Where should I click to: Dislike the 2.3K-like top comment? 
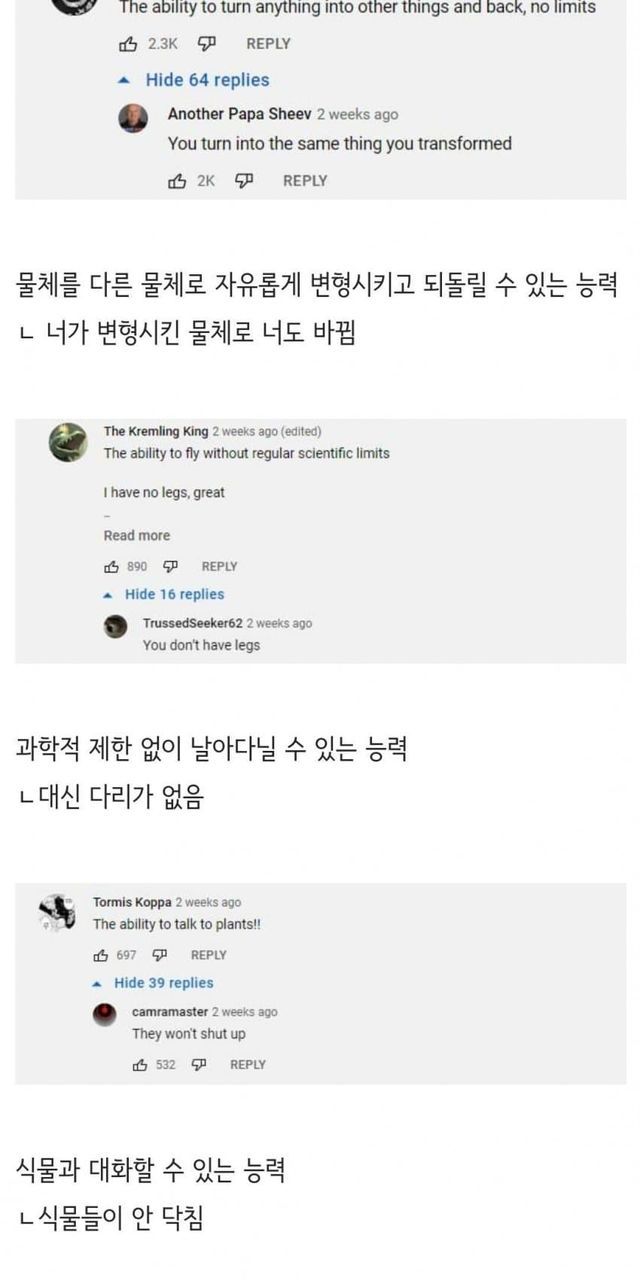tap(207, 44)
